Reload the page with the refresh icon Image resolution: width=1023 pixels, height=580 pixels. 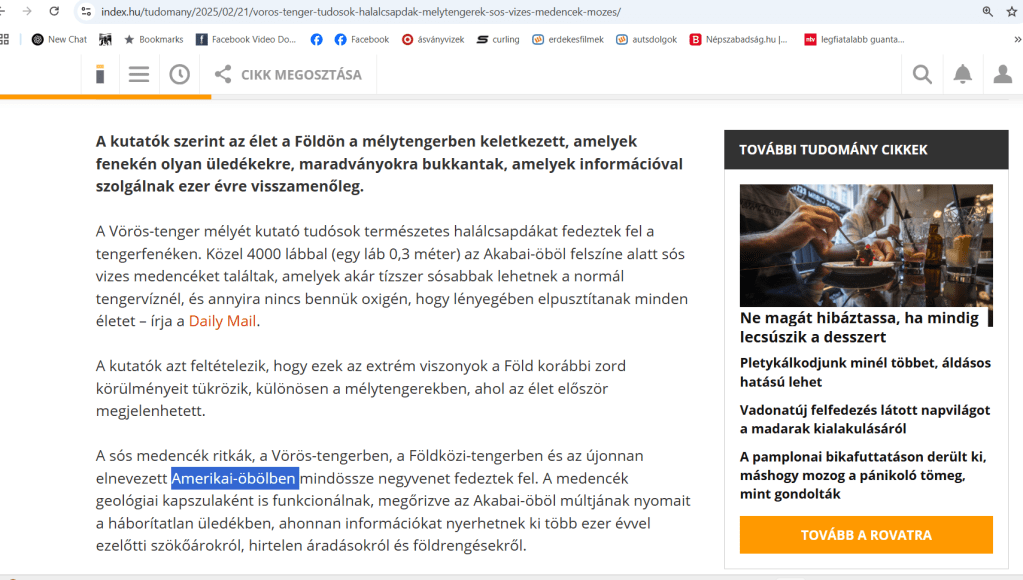pyautogui.click(x=54, y=11)
